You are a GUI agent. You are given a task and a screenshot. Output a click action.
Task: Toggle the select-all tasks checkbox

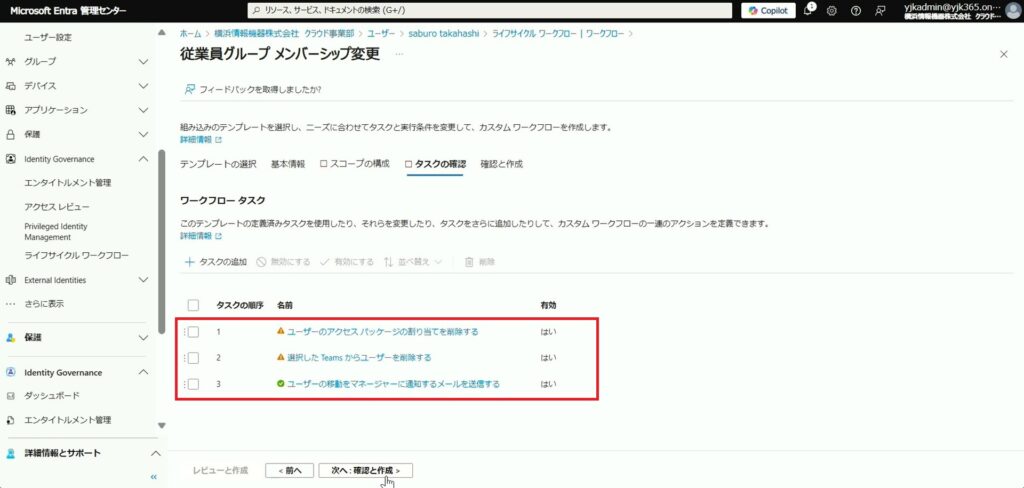click(x=193, y=305)
